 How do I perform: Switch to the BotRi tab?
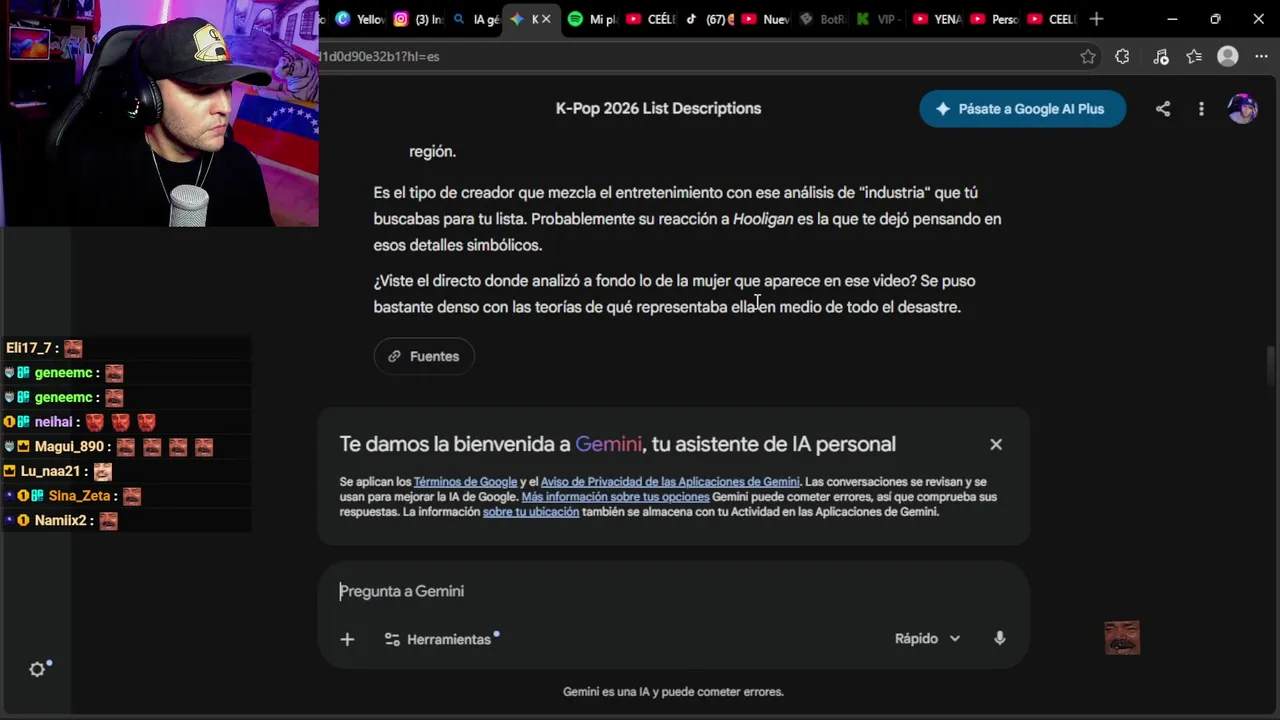[x=823, y=19]
